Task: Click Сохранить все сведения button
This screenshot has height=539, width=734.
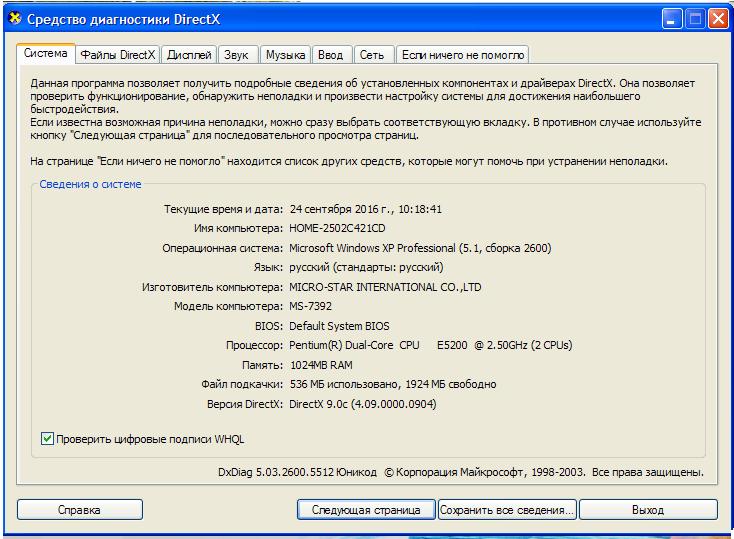Action: coord(507,509)
